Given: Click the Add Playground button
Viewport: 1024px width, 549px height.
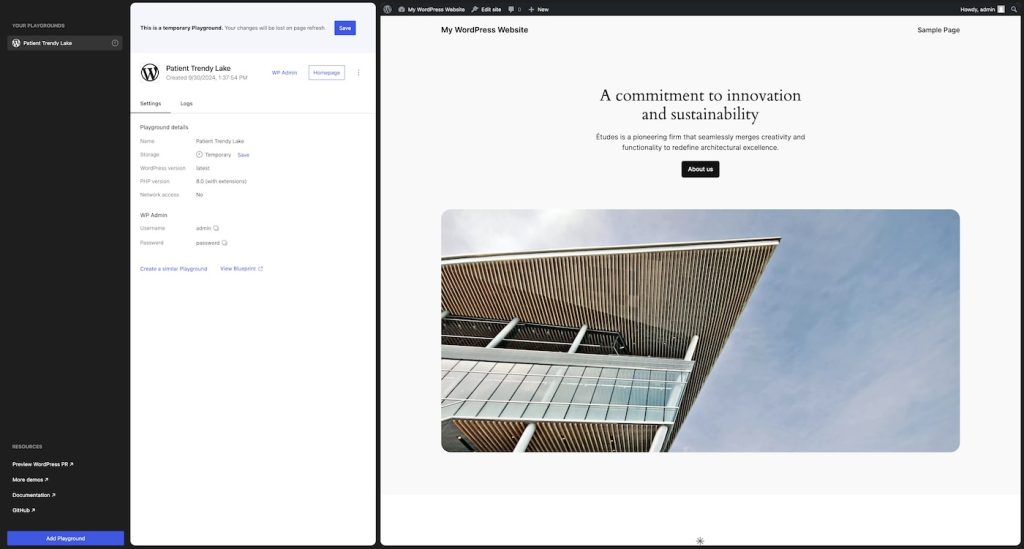Looking at the screenshot, I should [x=65, y=539].
